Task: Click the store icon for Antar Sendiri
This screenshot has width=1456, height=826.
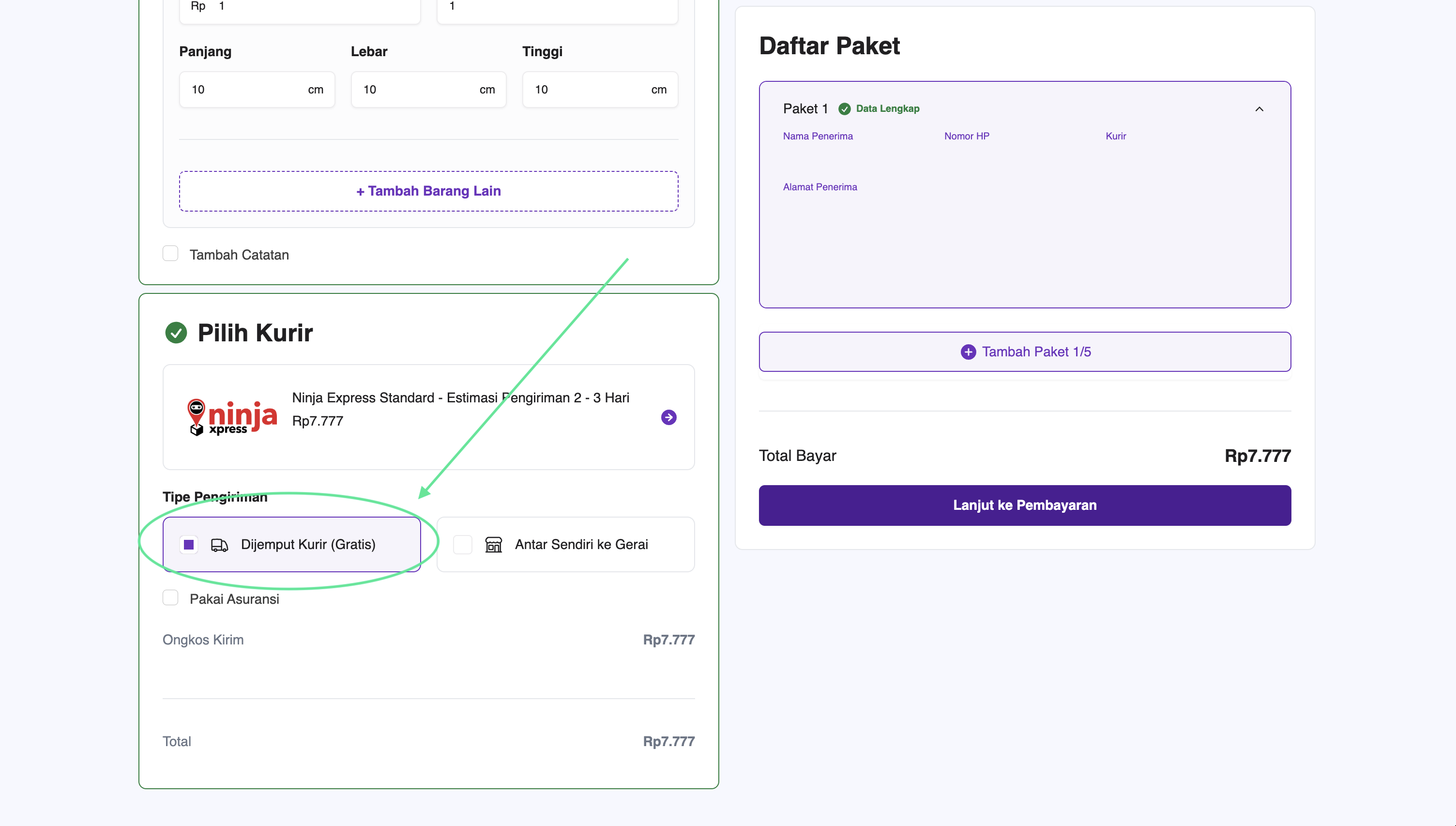Action: point(493,545)
